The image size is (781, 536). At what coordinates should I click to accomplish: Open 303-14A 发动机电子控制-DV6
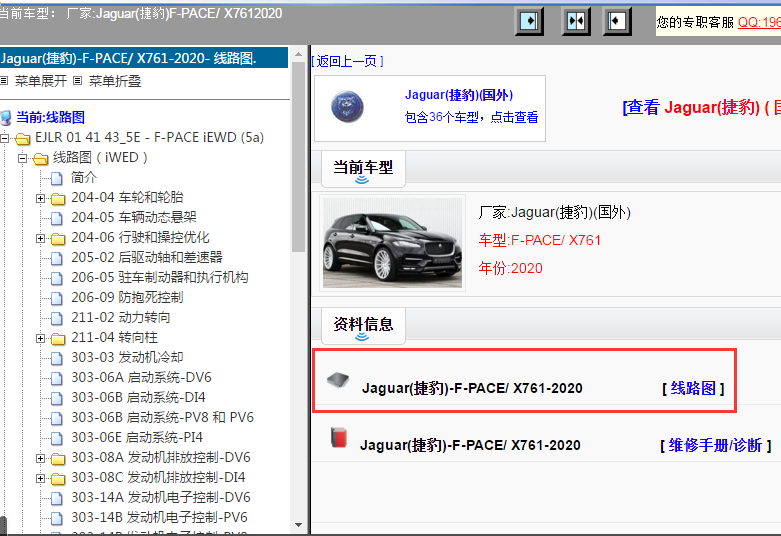(x=161, y=497)
